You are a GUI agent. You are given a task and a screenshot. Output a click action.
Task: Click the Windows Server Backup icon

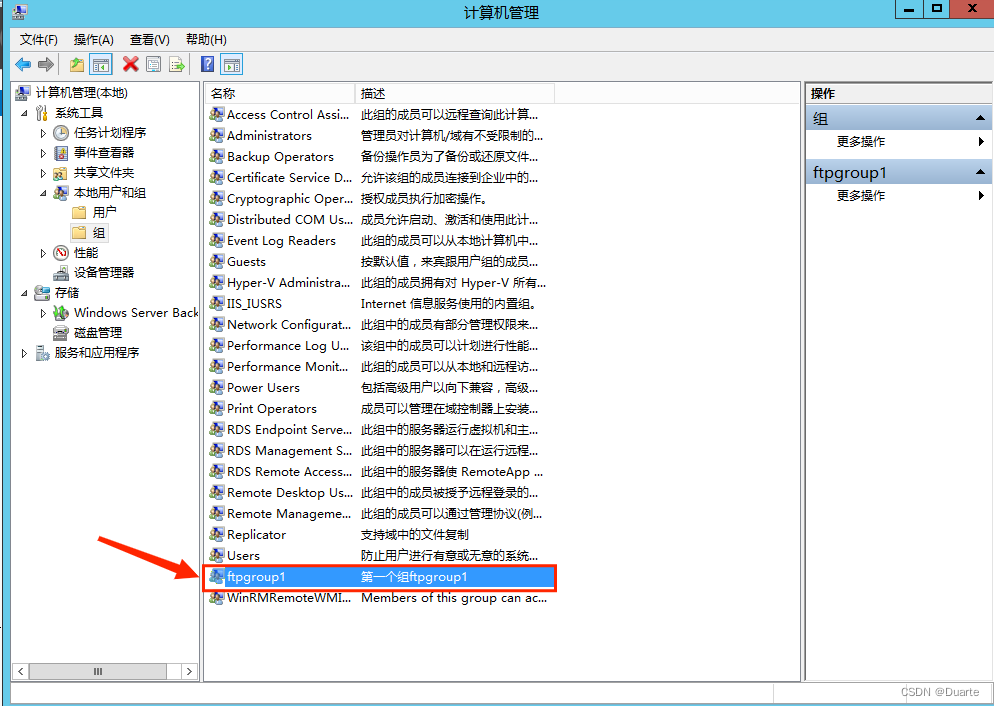(x=61, y=312)
